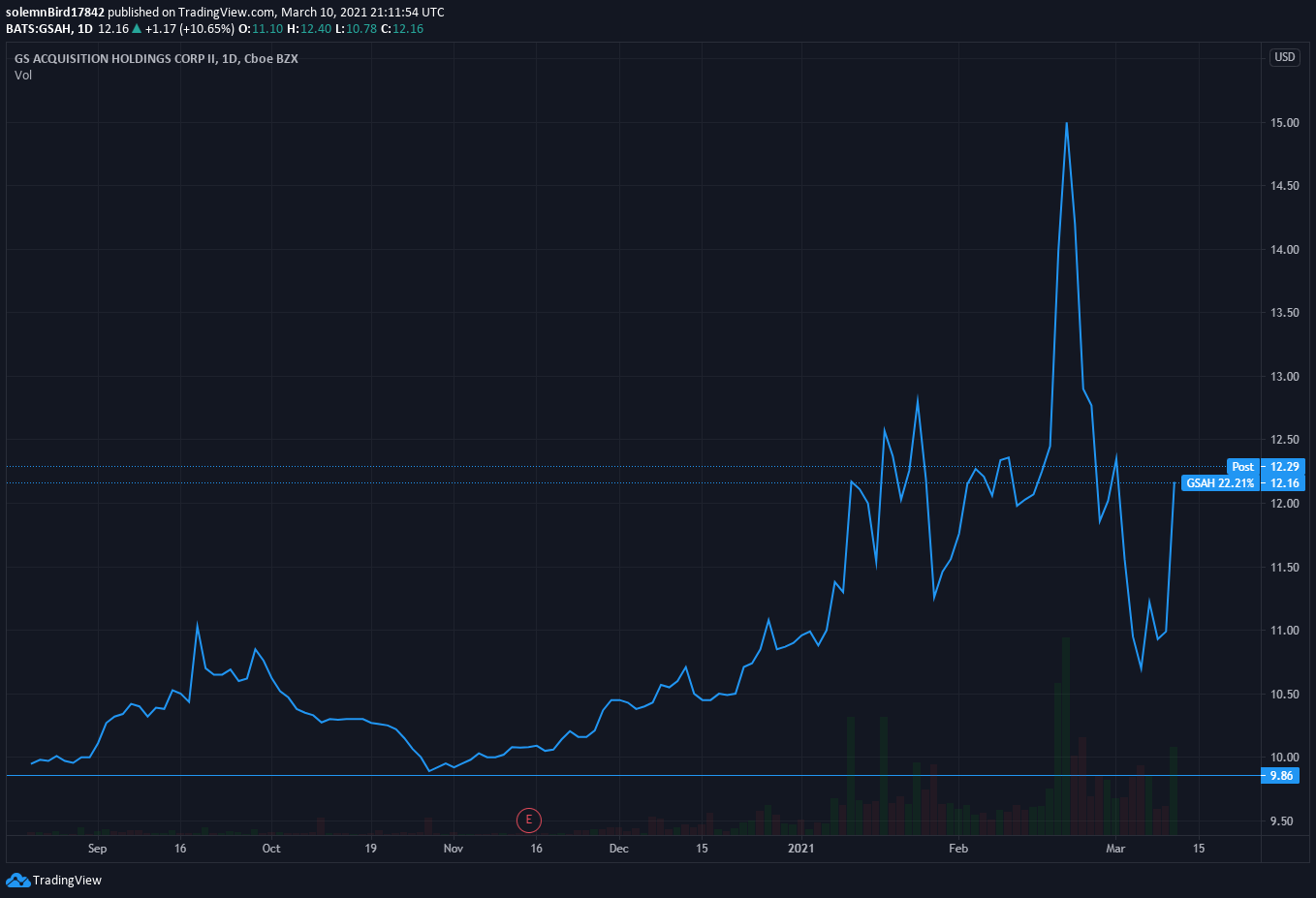Click the username solemnBird17842
The width and height of the screenshot is (1316, 898).
click(55, 13)
